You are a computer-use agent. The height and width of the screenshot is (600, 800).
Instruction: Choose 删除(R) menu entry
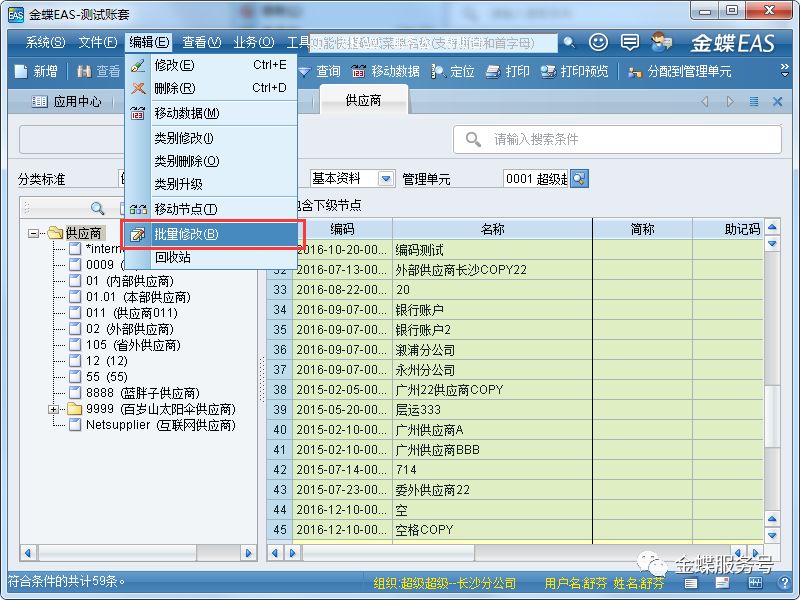tap(212, 88)
